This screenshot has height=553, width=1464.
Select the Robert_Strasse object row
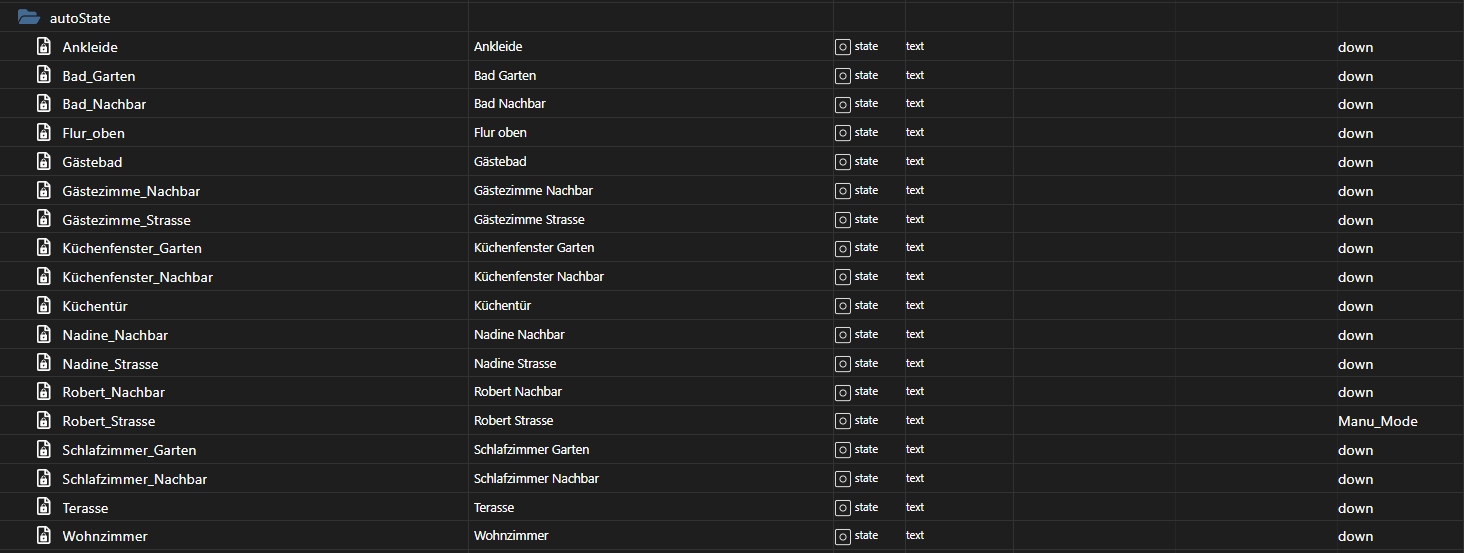(x=732, y=421)
